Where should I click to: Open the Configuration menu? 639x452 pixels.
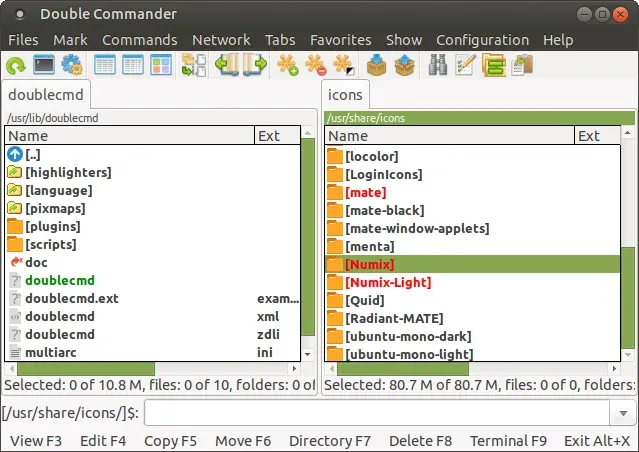[483, 40]
